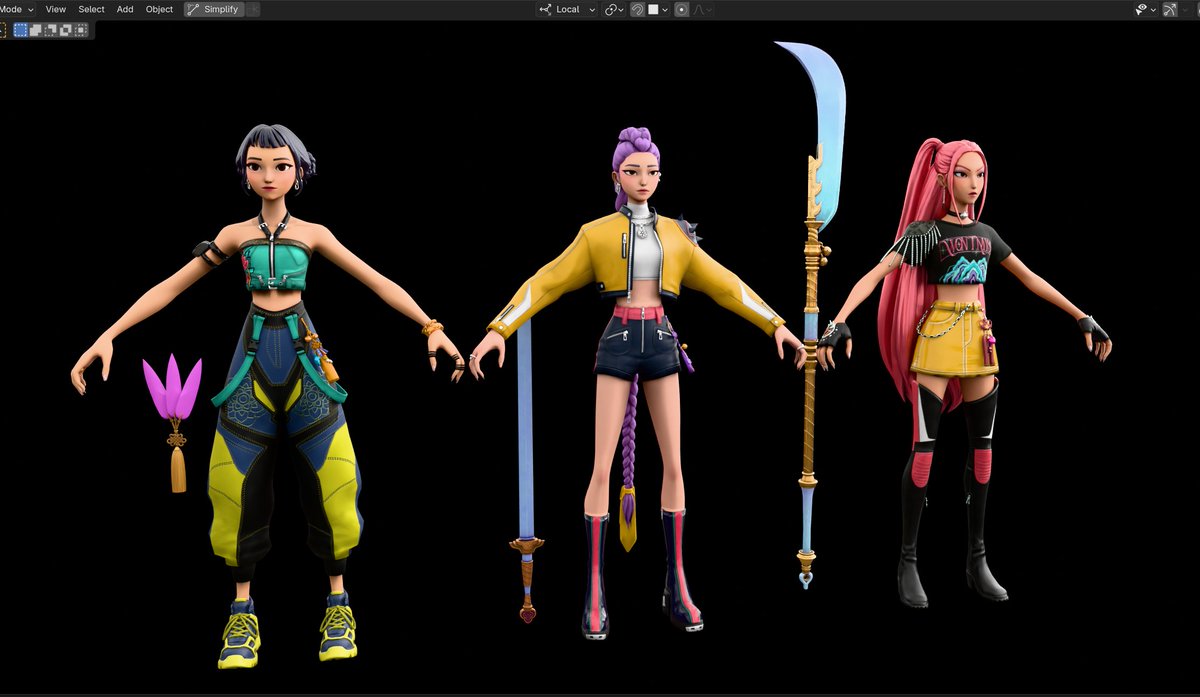Toggle the viewport gizmos arrow icon

tap(1170, 9)
